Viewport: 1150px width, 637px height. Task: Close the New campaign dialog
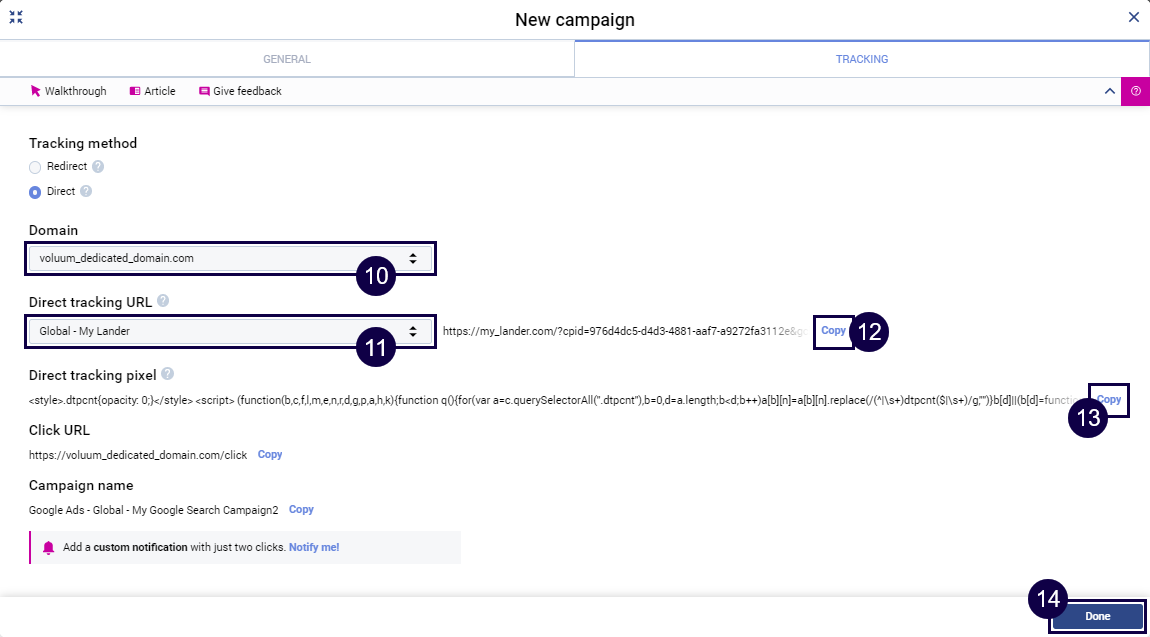coord(1133,17)
